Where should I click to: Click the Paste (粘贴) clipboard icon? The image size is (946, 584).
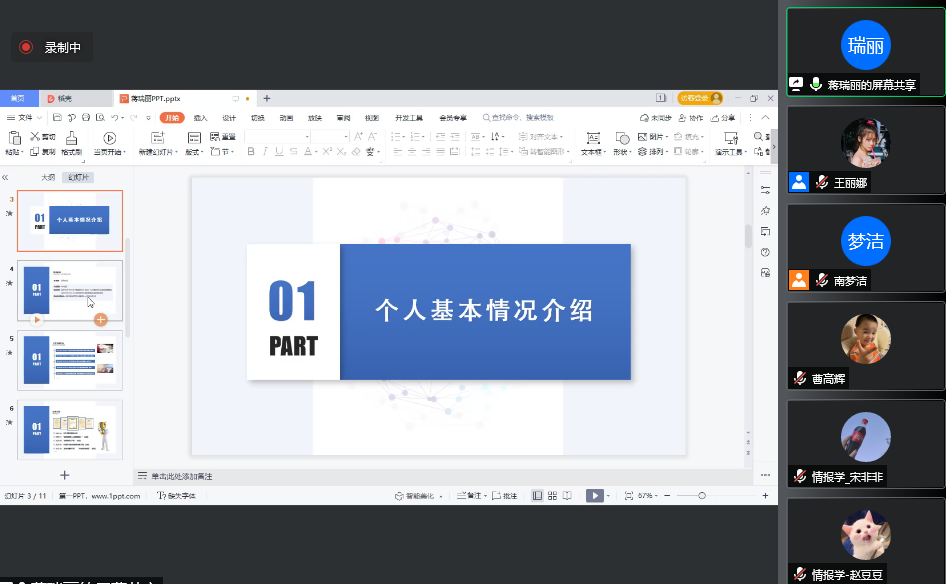13,138
